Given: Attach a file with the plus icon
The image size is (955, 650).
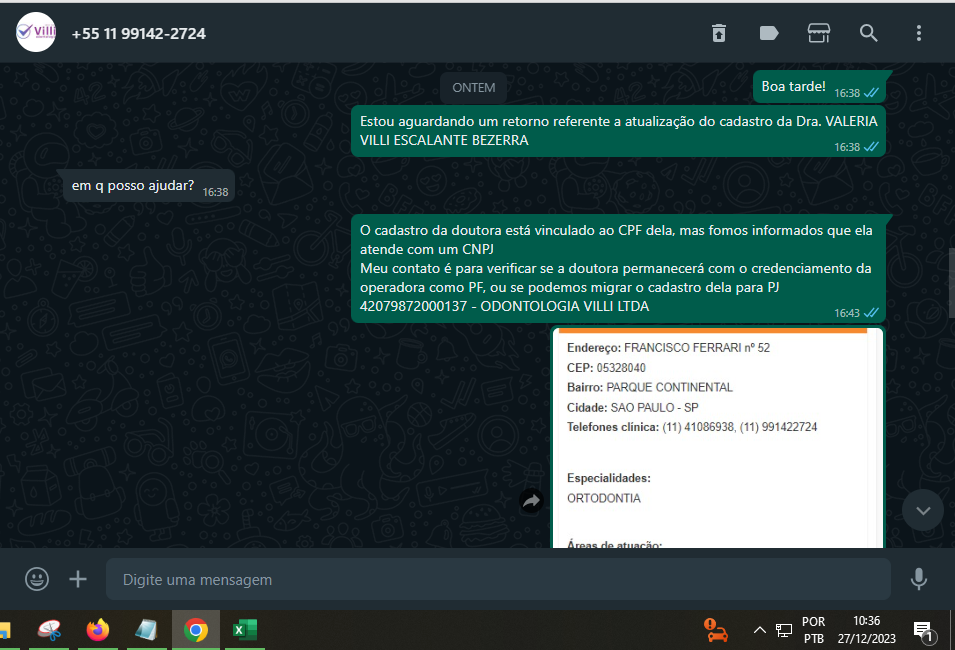Looking at the screenshot, I should [78, 579].
